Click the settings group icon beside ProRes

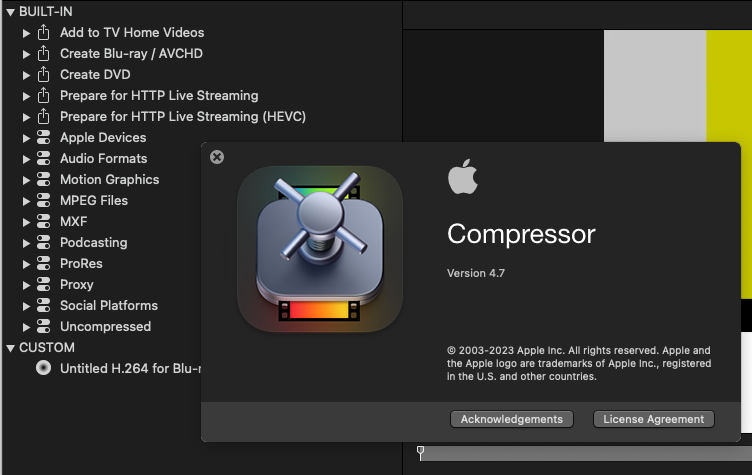pos(43,263)
